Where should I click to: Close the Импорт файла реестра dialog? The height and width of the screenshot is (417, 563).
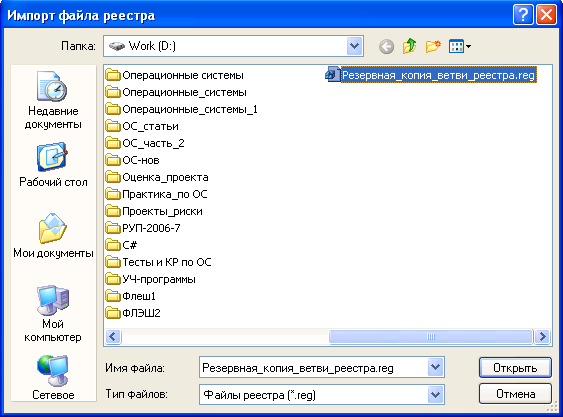(x=546, y=15)
